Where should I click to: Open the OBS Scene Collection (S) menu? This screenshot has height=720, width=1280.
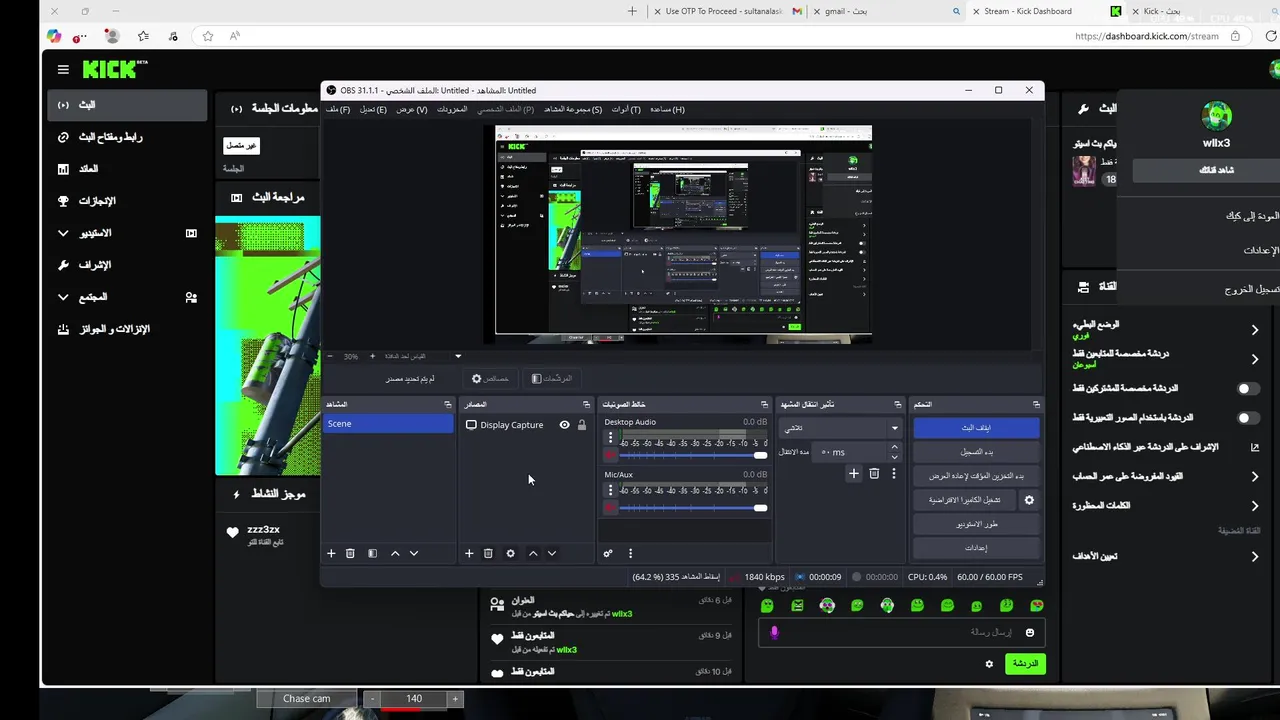point(573,109)
